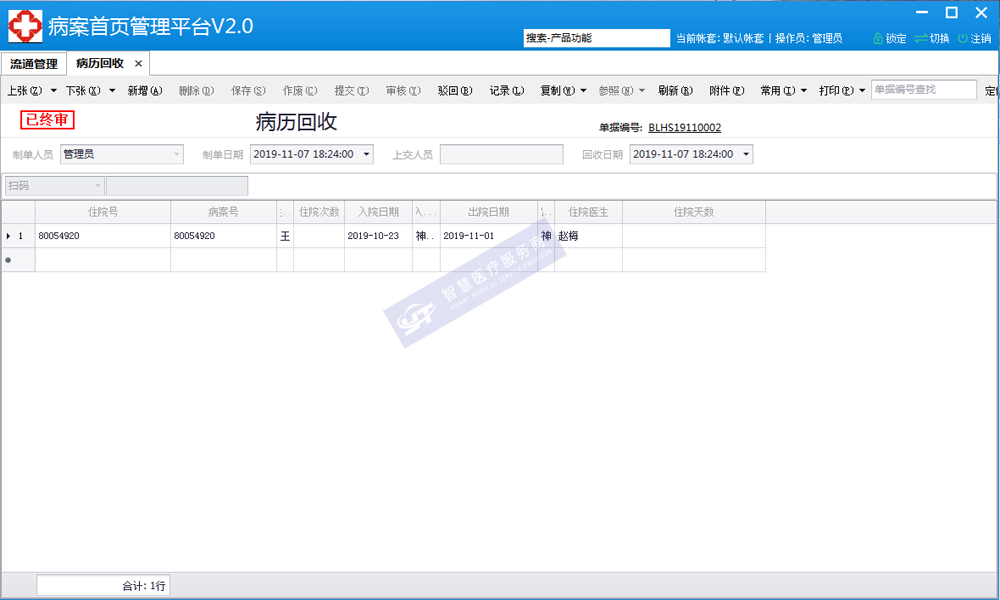Click the 驳回 toolbar button

pos(454,91)
